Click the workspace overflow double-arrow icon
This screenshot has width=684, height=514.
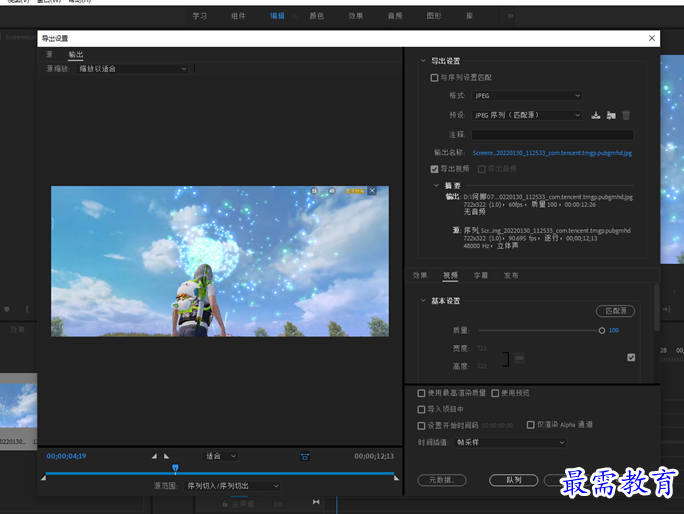coord(510,16)
